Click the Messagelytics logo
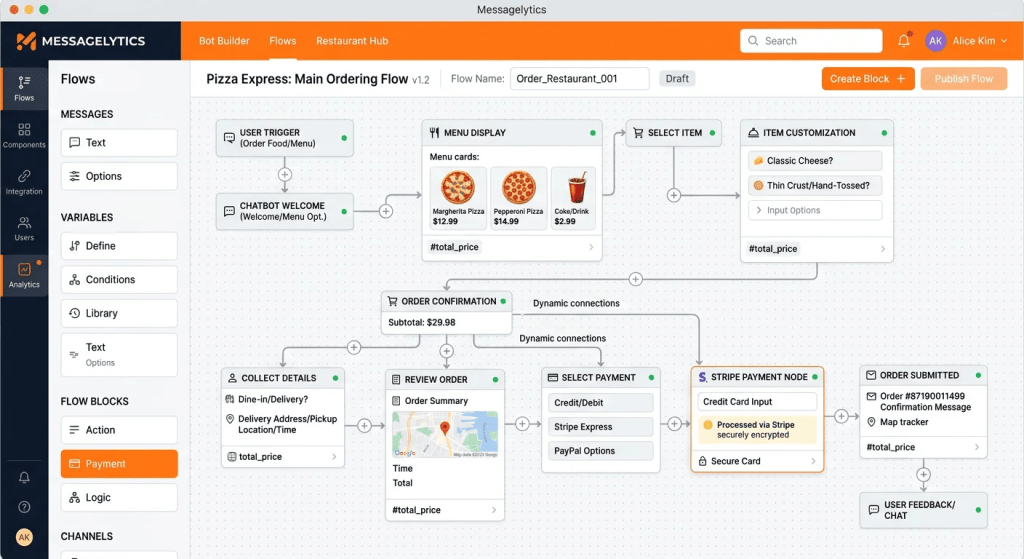1024x559 pixels. [x=80, y=41]
